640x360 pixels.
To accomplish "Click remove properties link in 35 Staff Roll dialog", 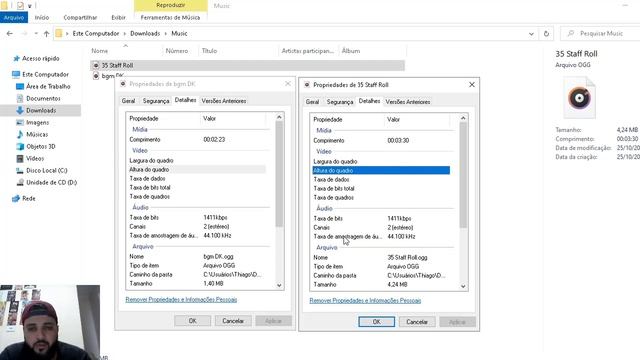I will [x=365, y=300].
